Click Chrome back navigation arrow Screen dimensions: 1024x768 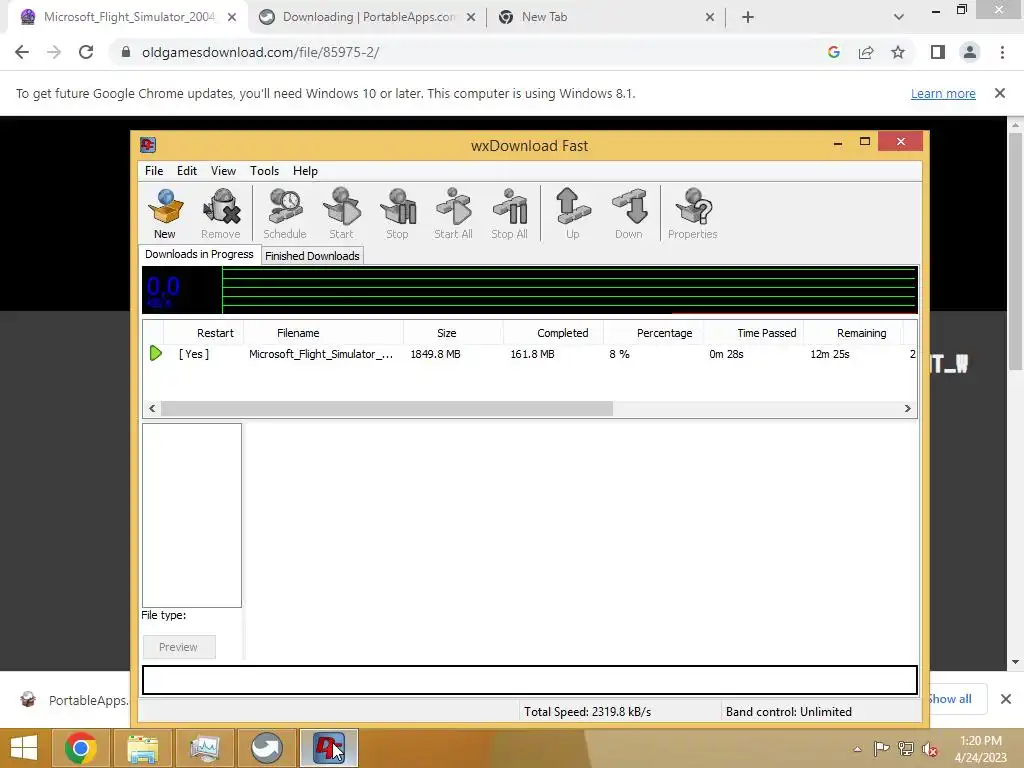click(22, 52)
